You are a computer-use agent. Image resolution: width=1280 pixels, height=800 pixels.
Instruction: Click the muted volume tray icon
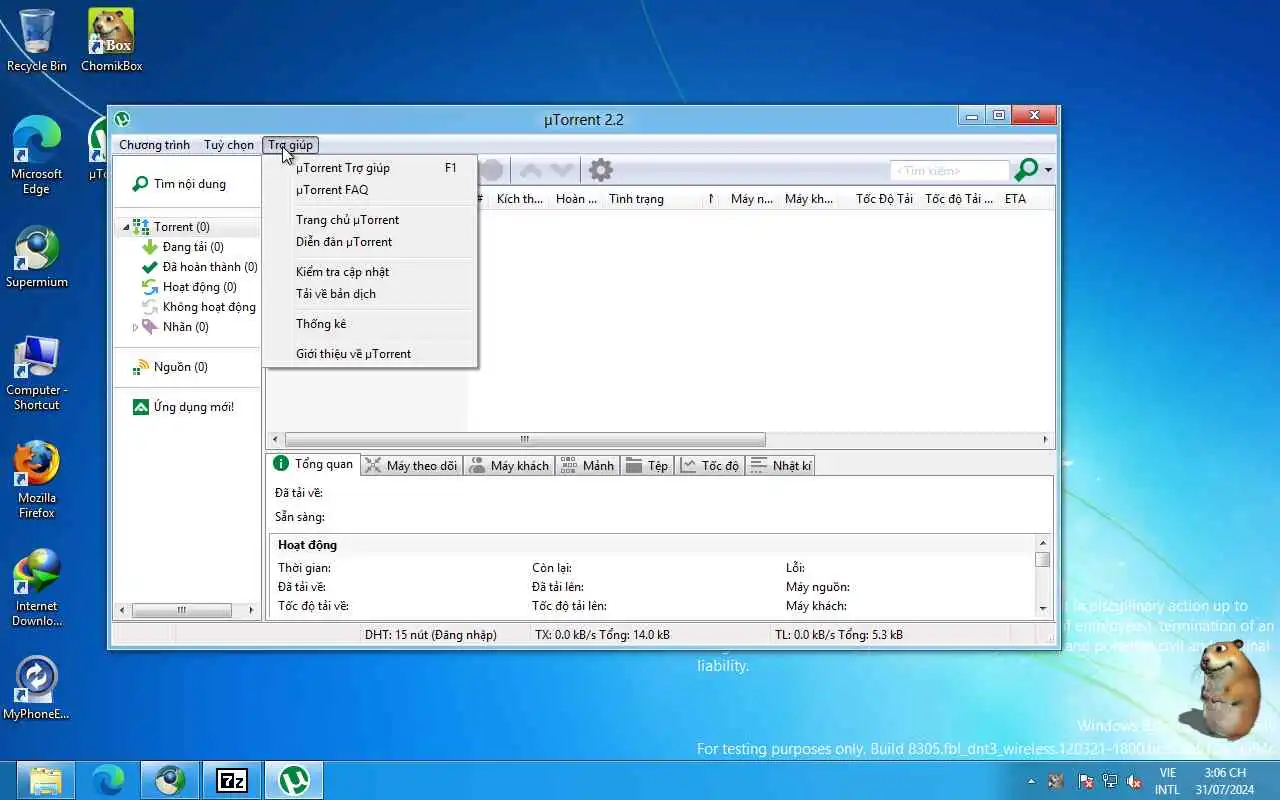[1134, 781]
